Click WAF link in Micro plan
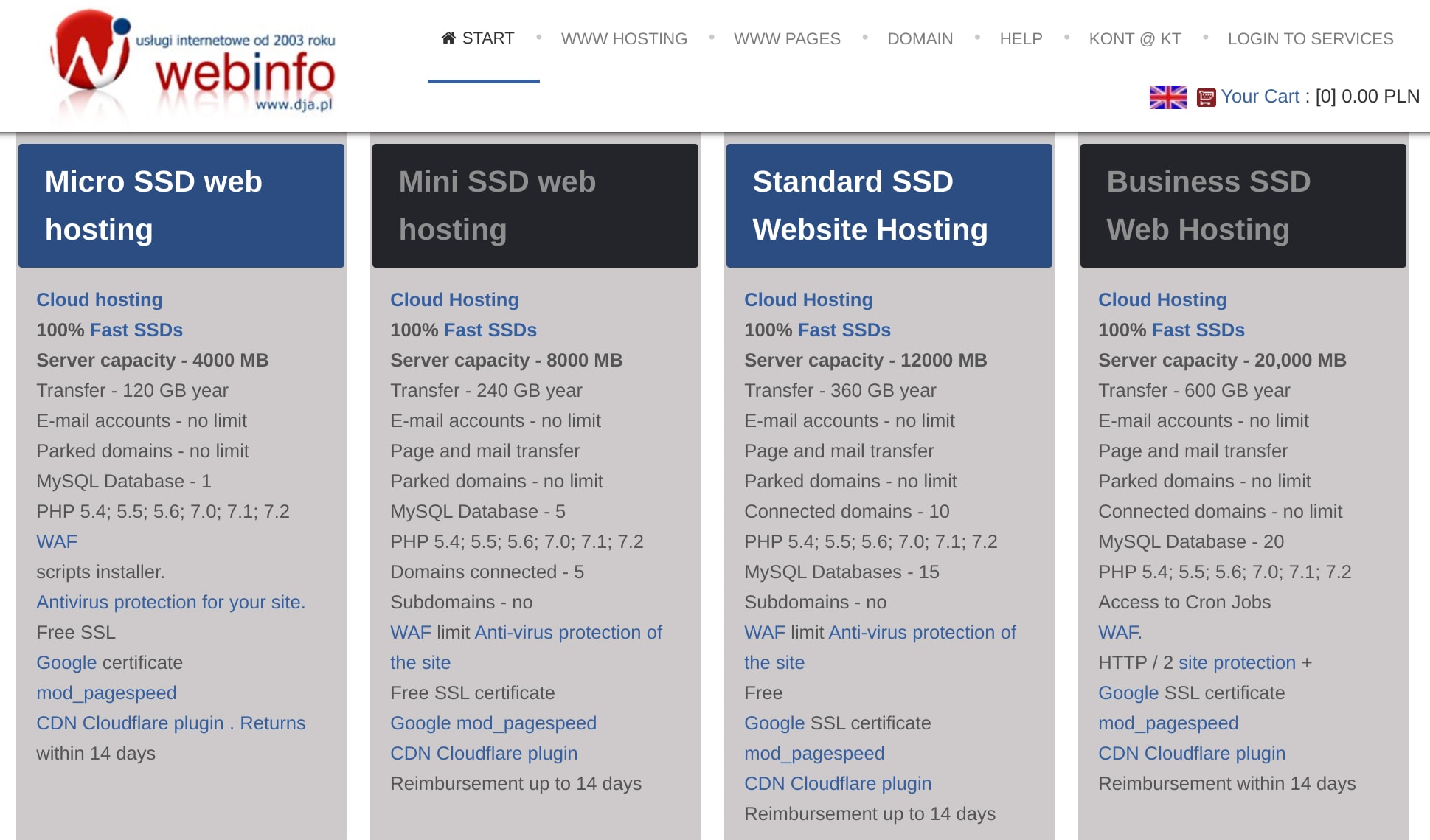This screenshot has width=1430, height=840. coord(57,541)
